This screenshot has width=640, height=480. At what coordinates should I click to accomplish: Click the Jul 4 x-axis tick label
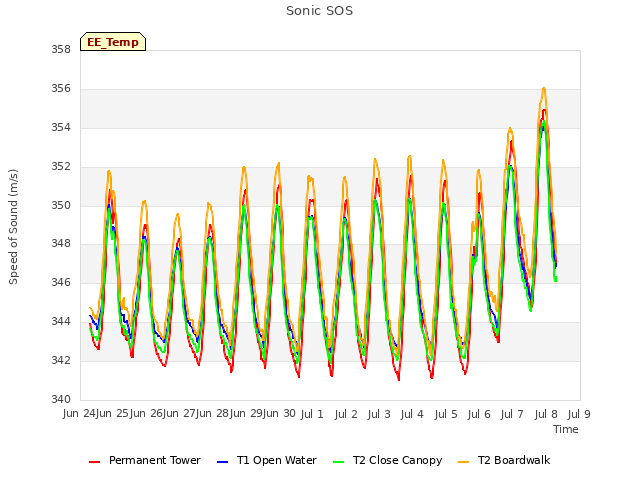(412, 414)
